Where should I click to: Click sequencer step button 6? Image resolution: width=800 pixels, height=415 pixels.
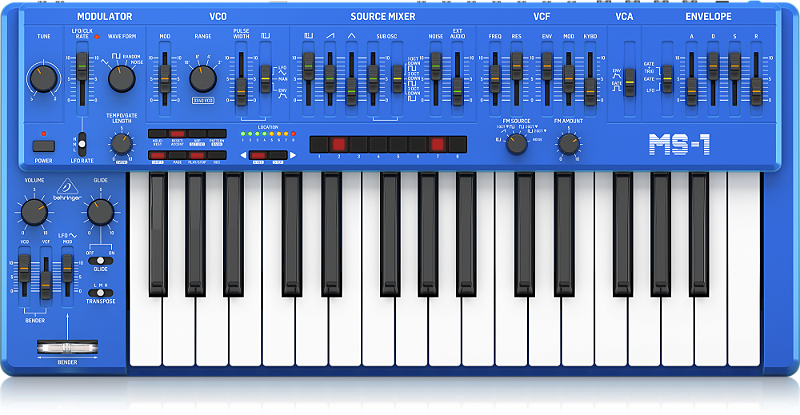pos(417,144)
